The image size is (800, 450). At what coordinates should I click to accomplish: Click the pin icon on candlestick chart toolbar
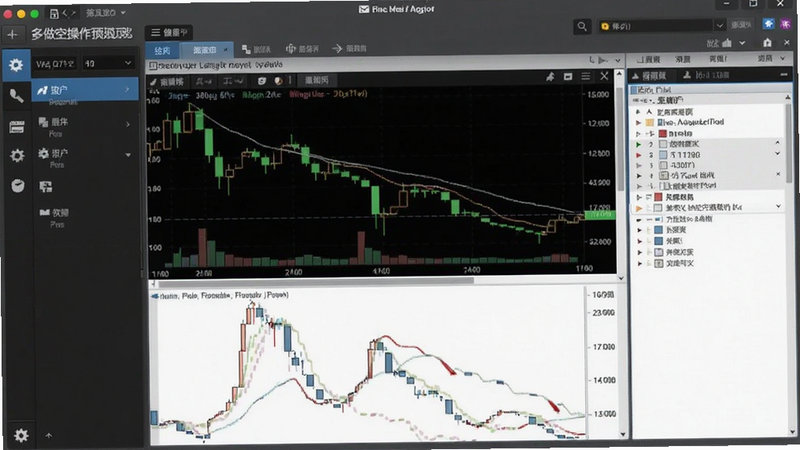tap(550, 77)
